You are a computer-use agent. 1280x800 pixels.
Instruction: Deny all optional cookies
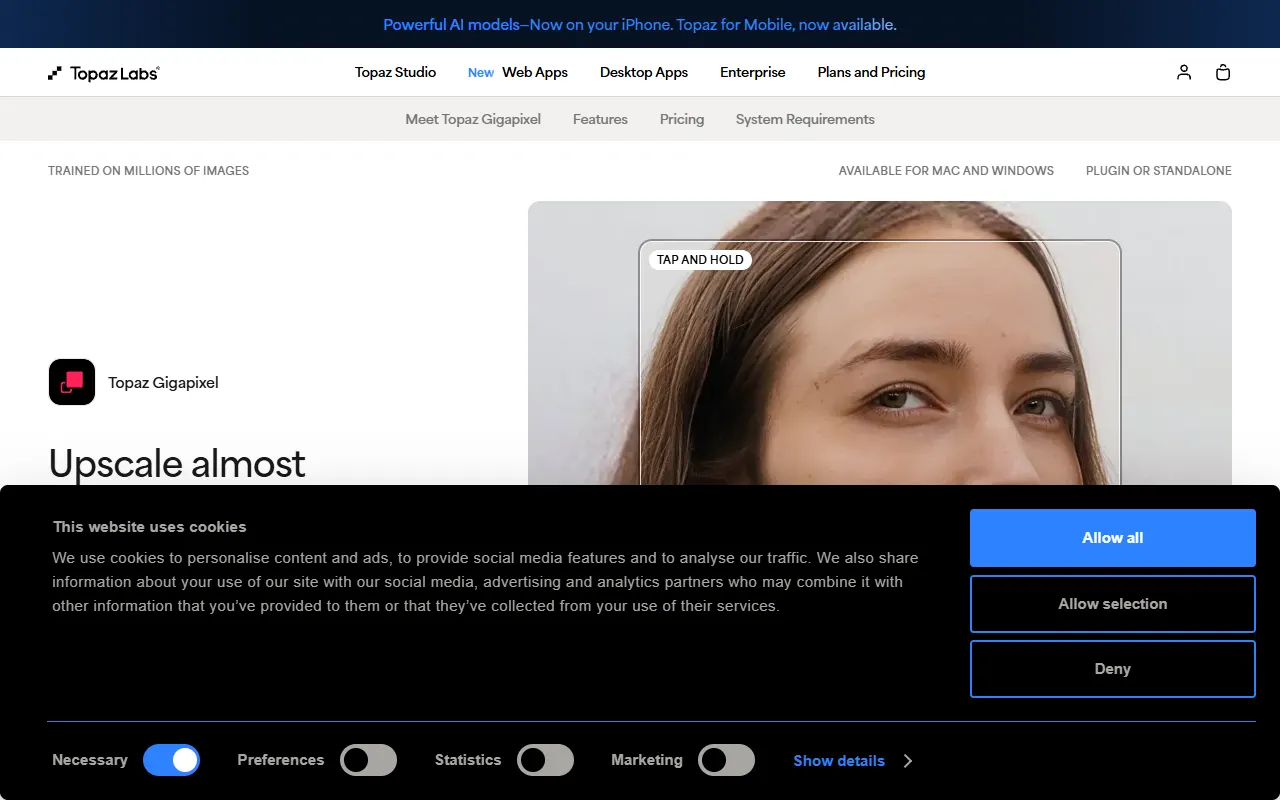tap(1113, 669)
